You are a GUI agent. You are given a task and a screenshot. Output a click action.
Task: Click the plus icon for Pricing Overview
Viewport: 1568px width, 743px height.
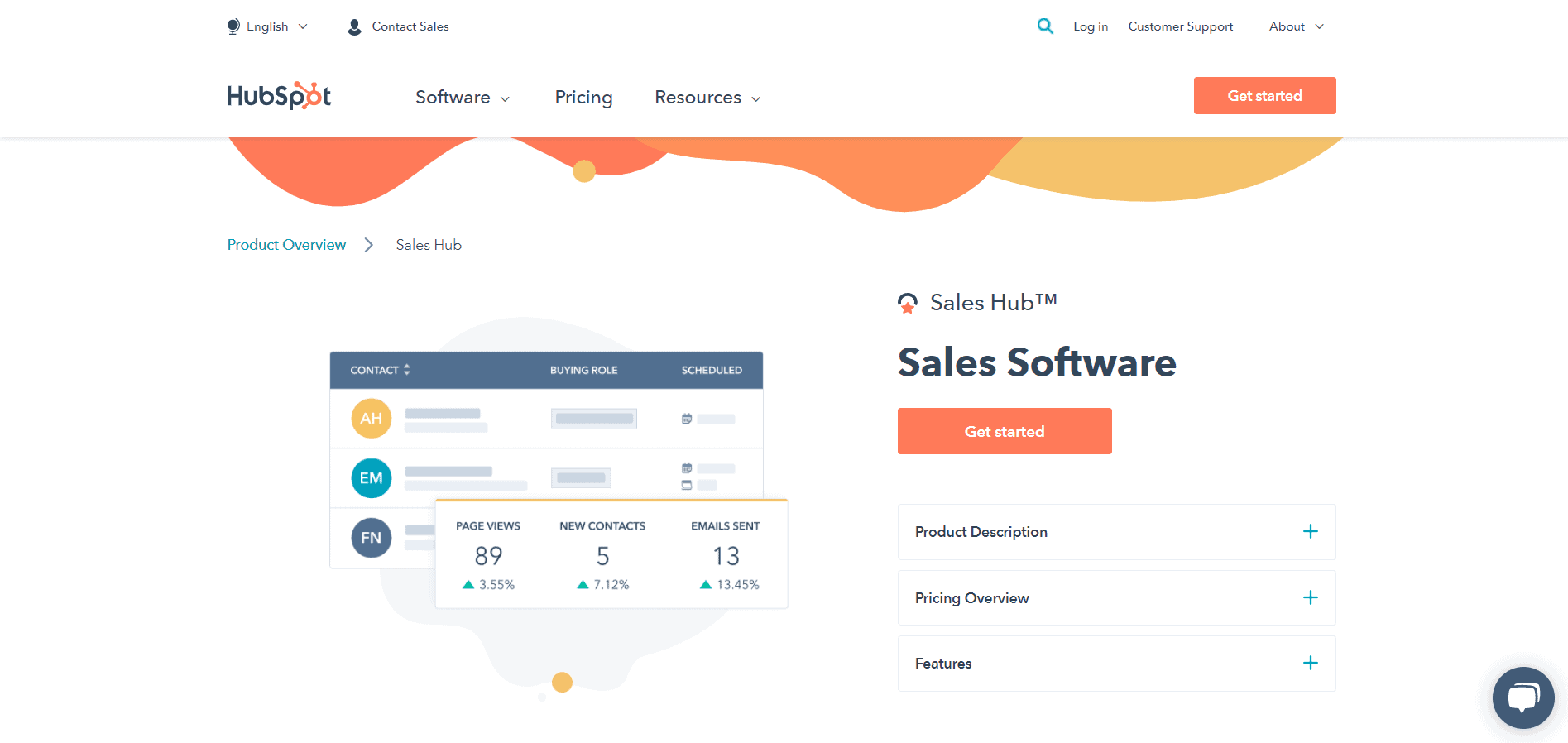tap(1311, 597)
